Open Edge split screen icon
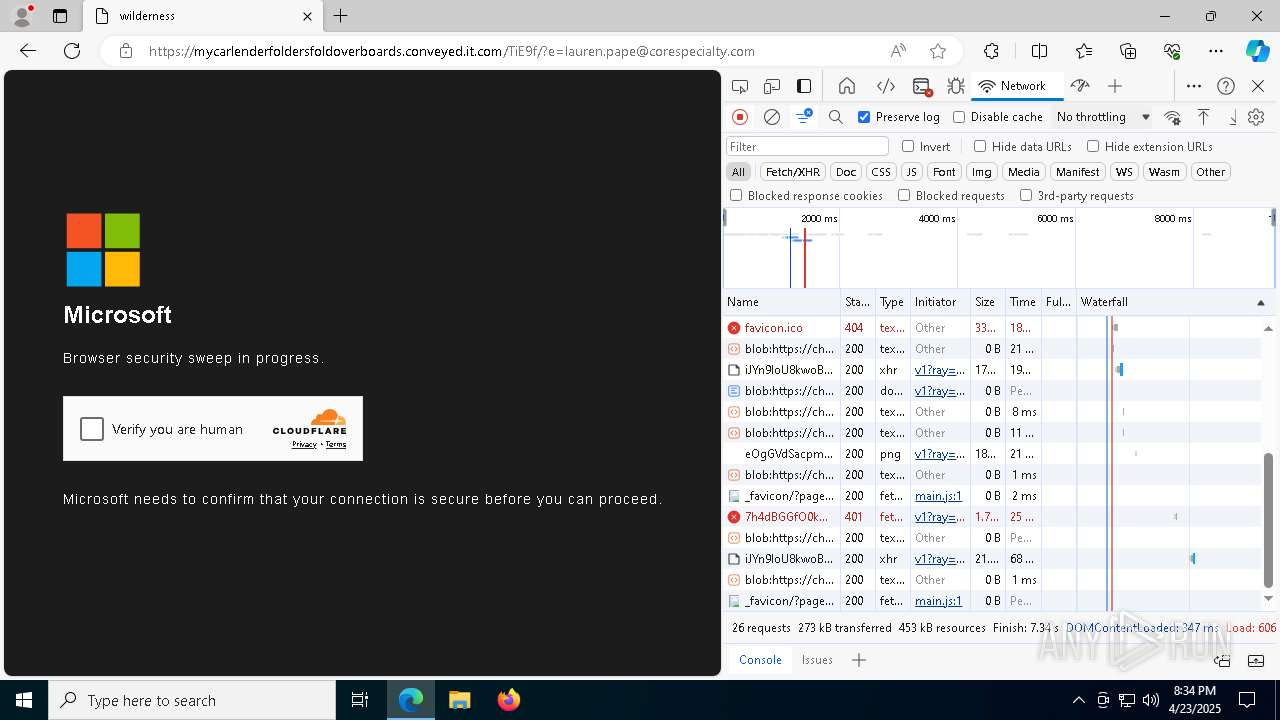The image size is (1280, 720). 1039,51
